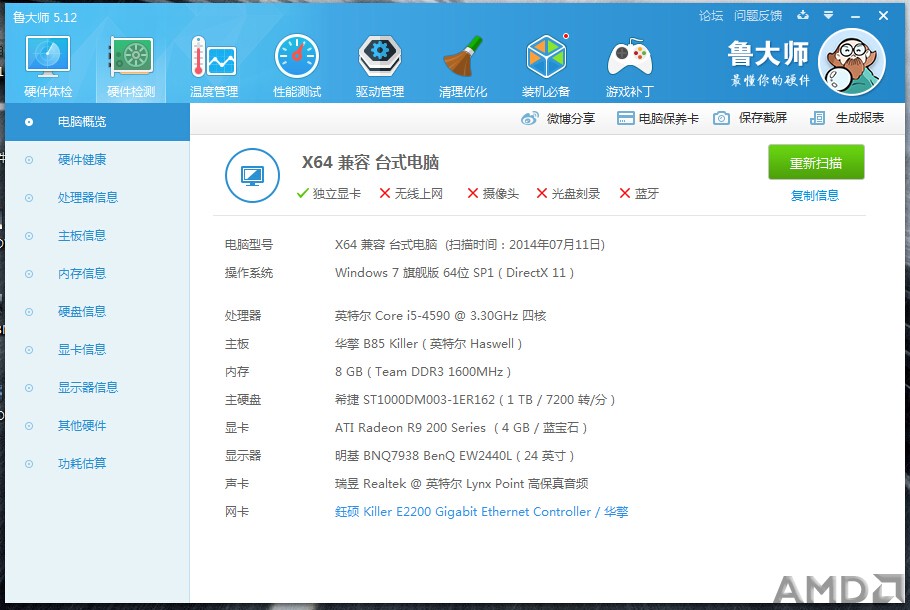910x610 pixels.
Task: Click the 光盘刻录 unavailable status
Action: (568, 194)
